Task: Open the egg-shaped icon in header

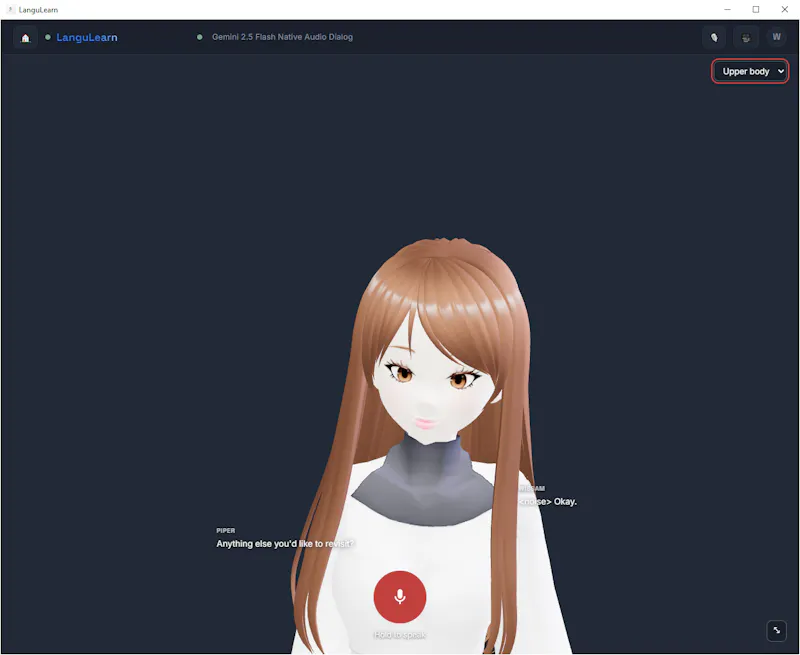Action: pos(714,37)
